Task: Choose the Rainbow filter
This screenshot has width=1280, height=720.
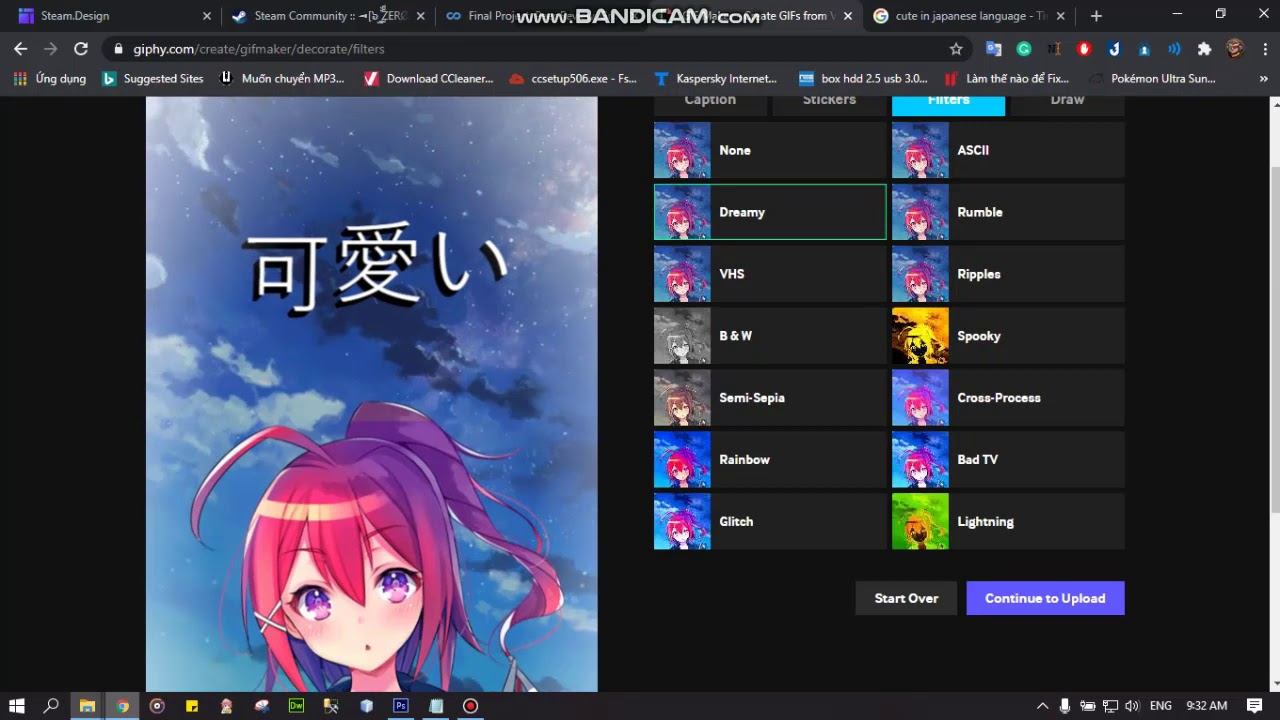Action: 770,460
